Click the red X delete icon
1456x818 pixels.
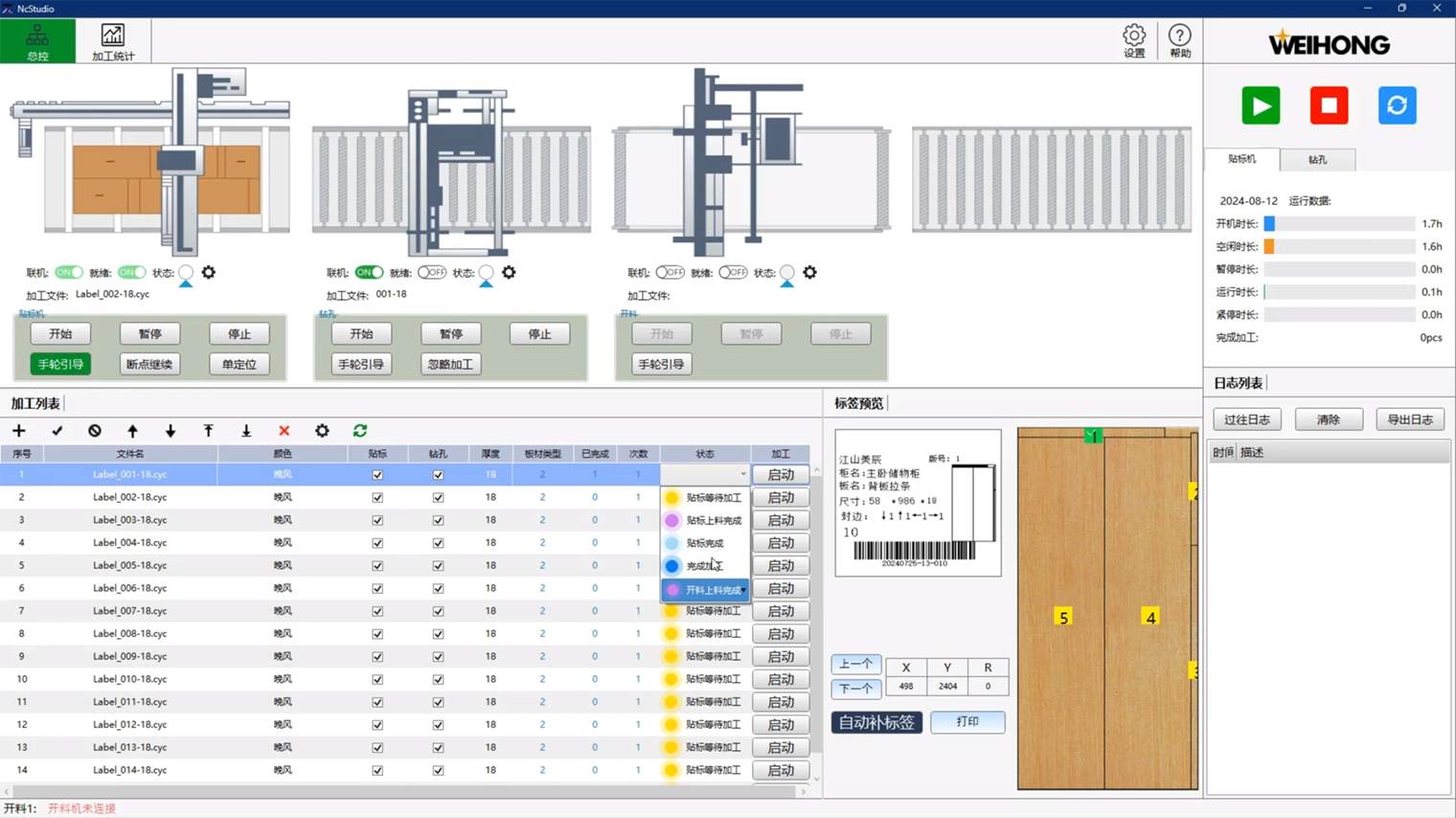point(284,431)
